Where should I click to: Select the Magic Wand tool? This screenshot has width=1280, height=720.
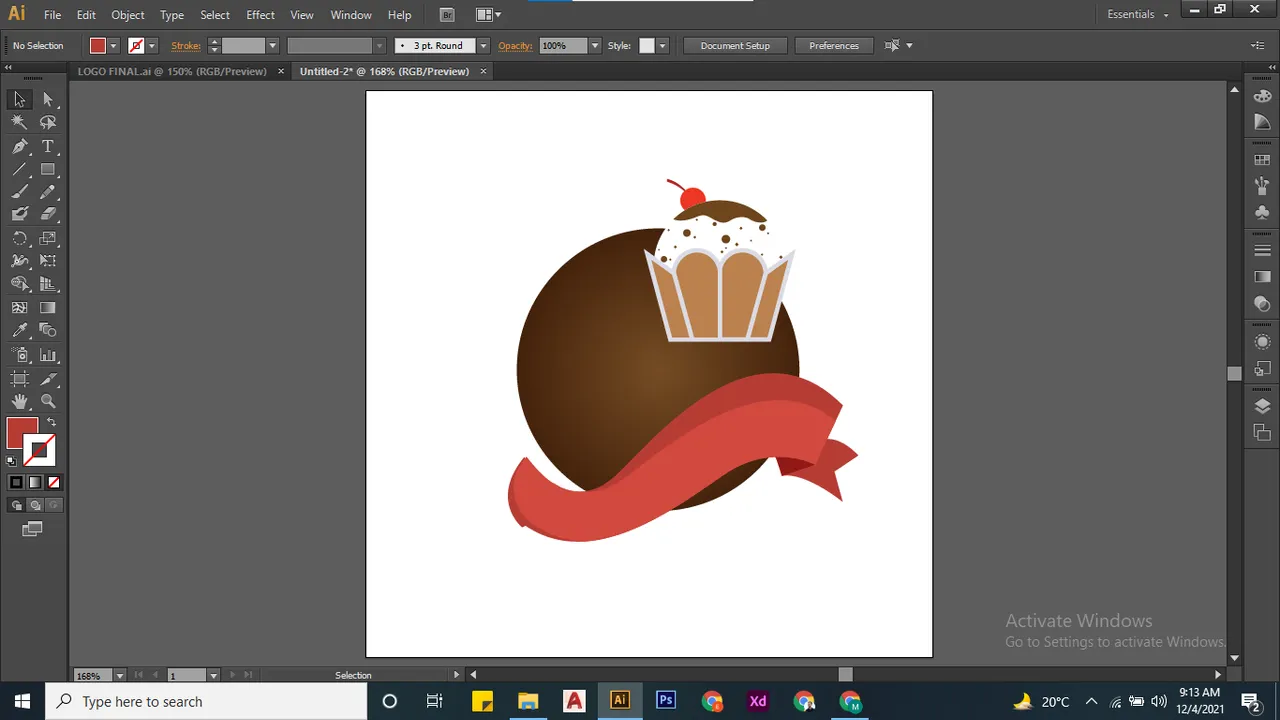pos(19,122)
